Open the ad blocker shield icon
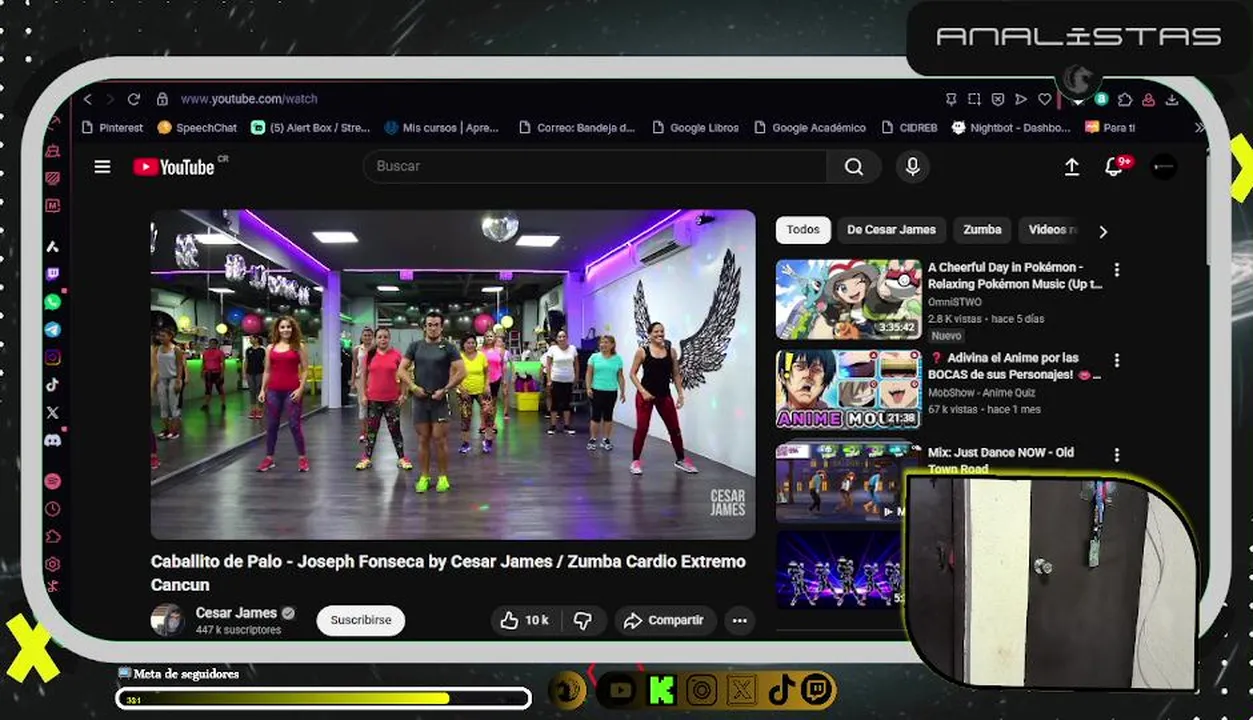 coord(998,99)
